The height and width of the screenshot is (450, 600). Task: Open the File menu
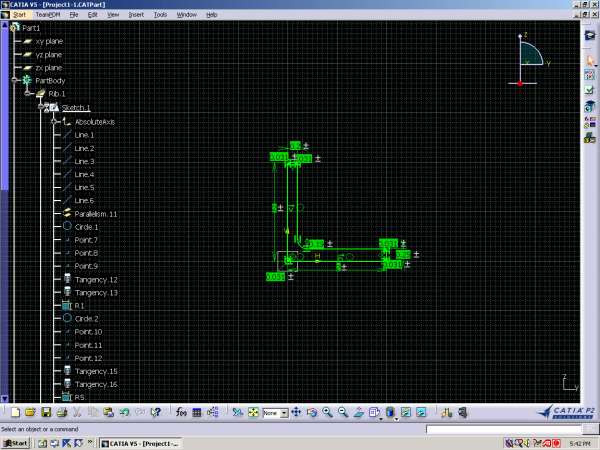pyautogui.click(x=74, y=15)
